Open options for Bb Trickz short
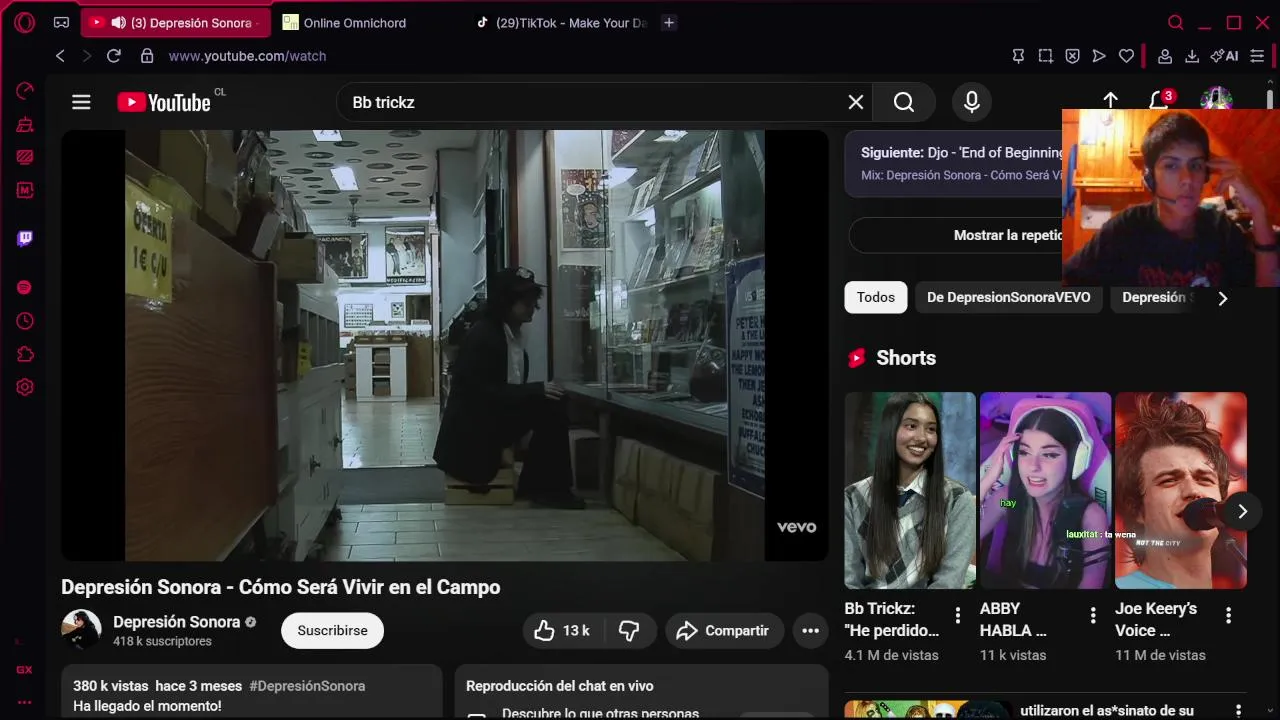The image size is (1280, 720). [957, 615]
